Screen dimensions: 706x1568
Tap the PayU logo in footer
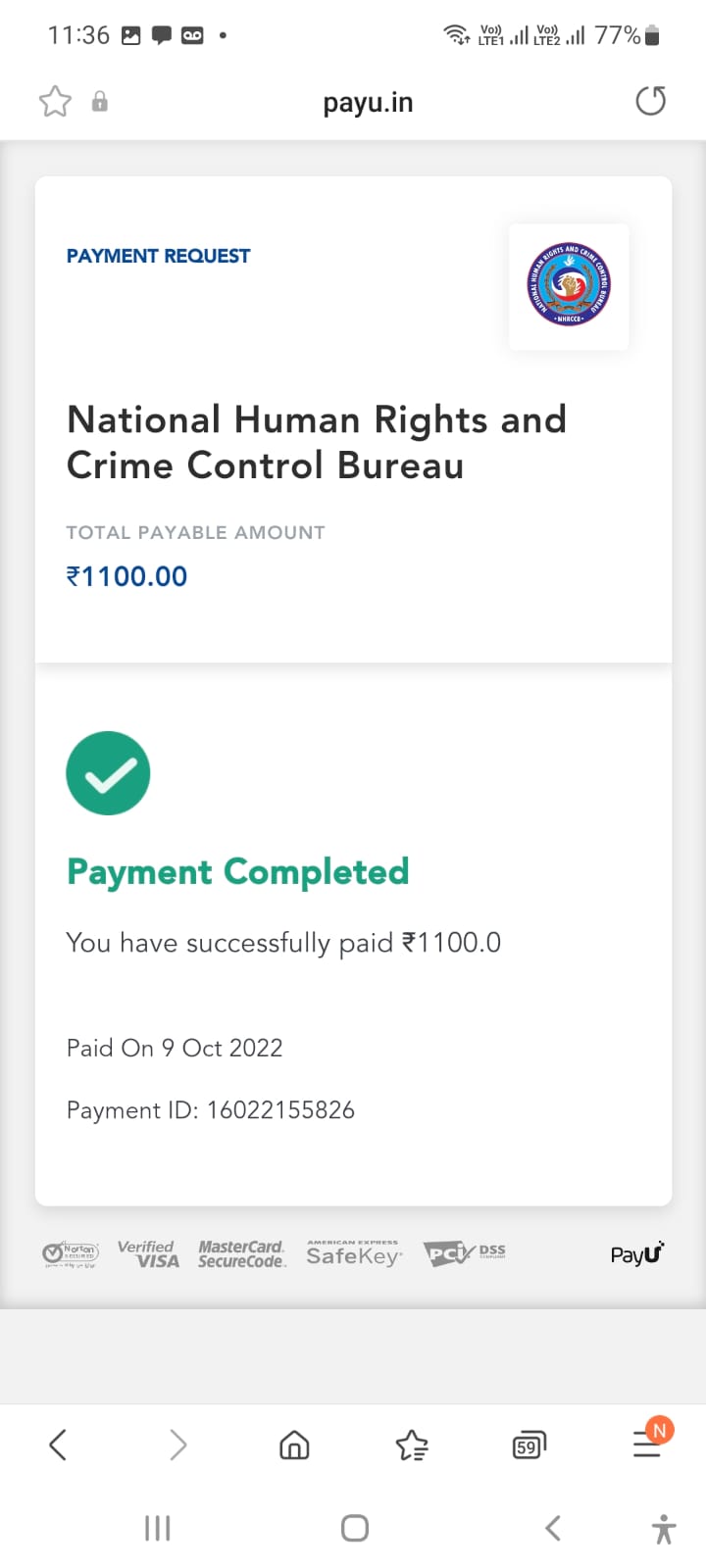pos(637,1253)
